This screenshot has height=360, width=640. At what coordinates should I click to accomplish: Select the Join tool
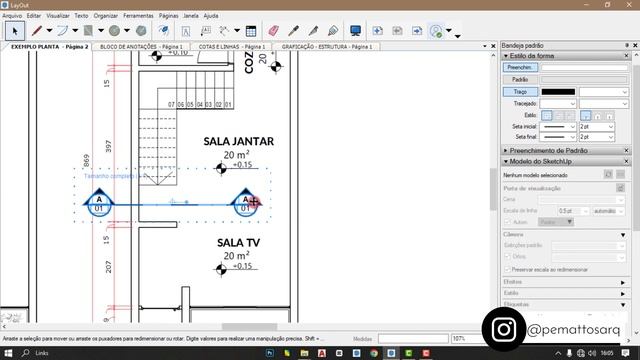(333, 31)
